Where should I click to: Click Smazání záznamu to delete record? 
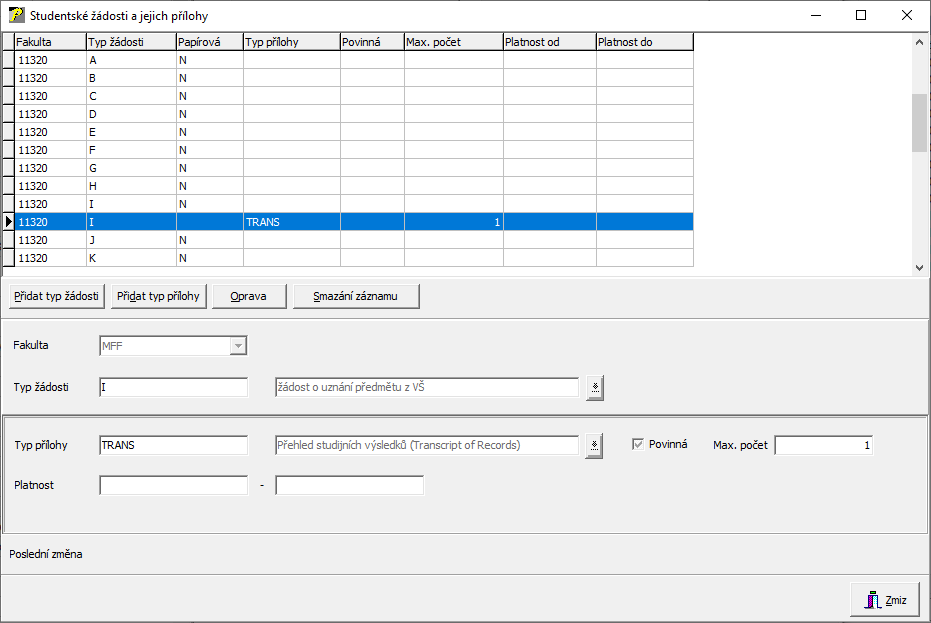pyautogui.click(x=356, y=297)
